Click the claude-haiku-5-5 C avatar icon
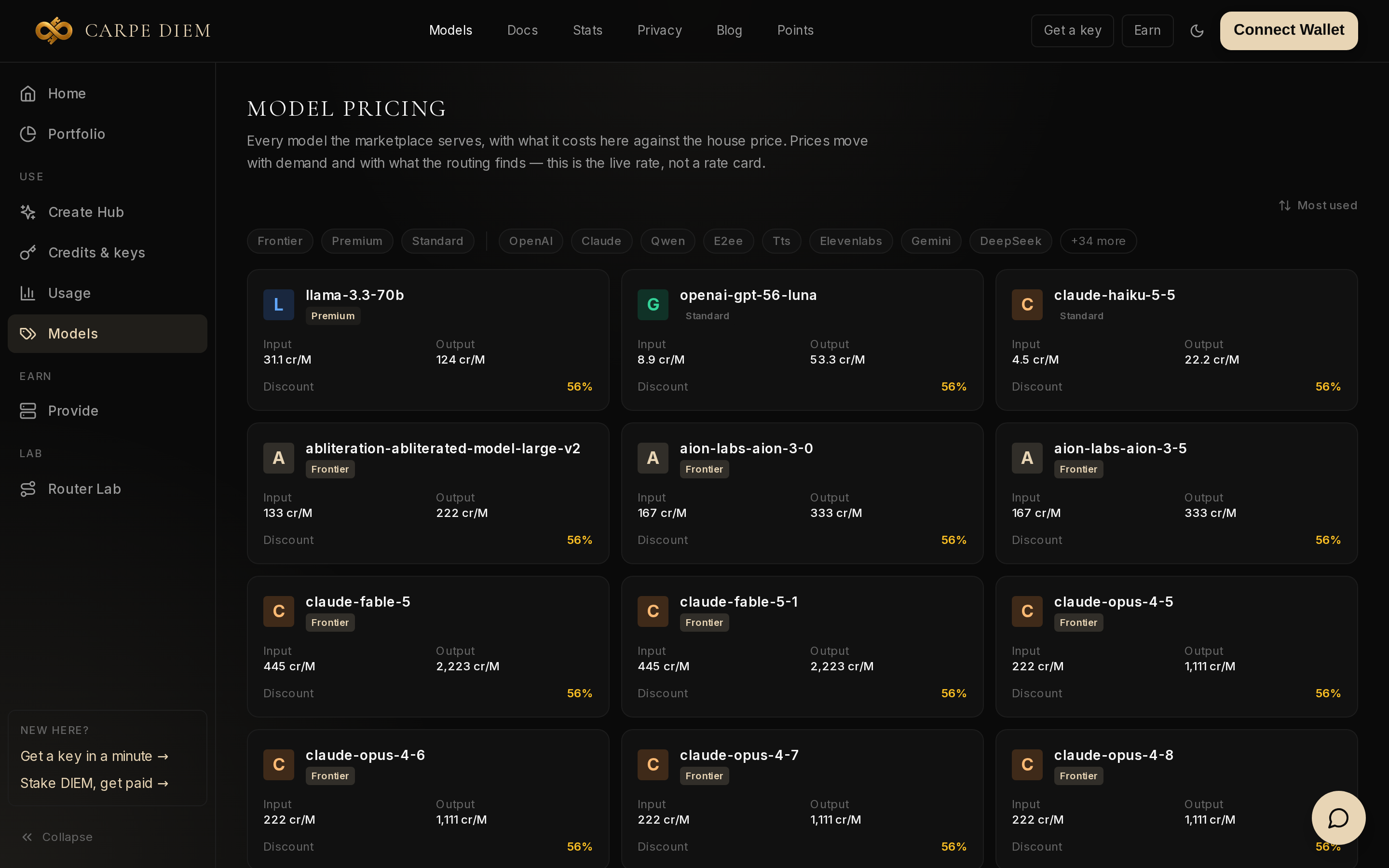Screen dimensions: 1389x868 [x=1027, y=305]
